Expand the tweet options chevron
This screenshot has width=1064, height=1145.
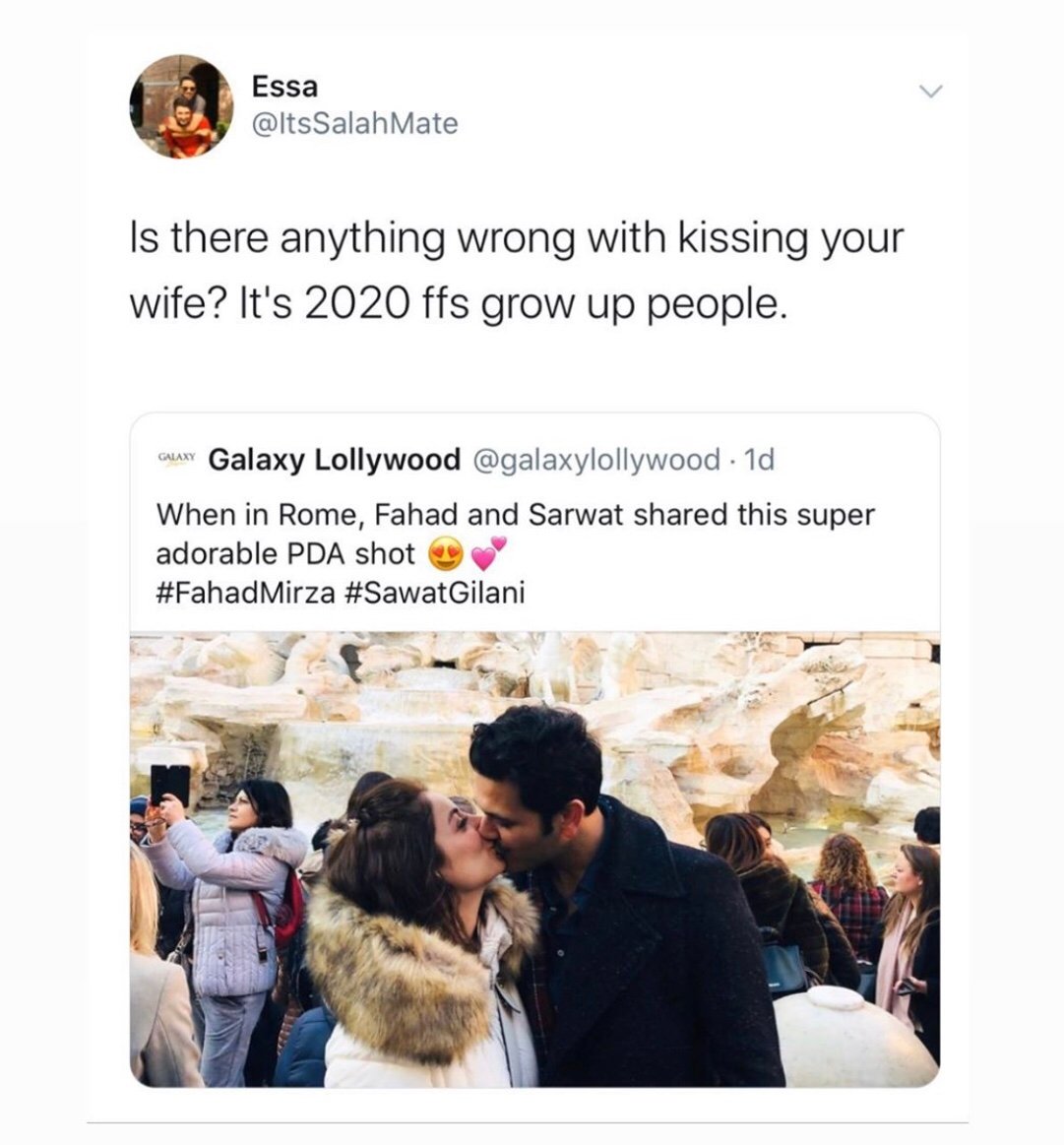click(x=930, y=92)
